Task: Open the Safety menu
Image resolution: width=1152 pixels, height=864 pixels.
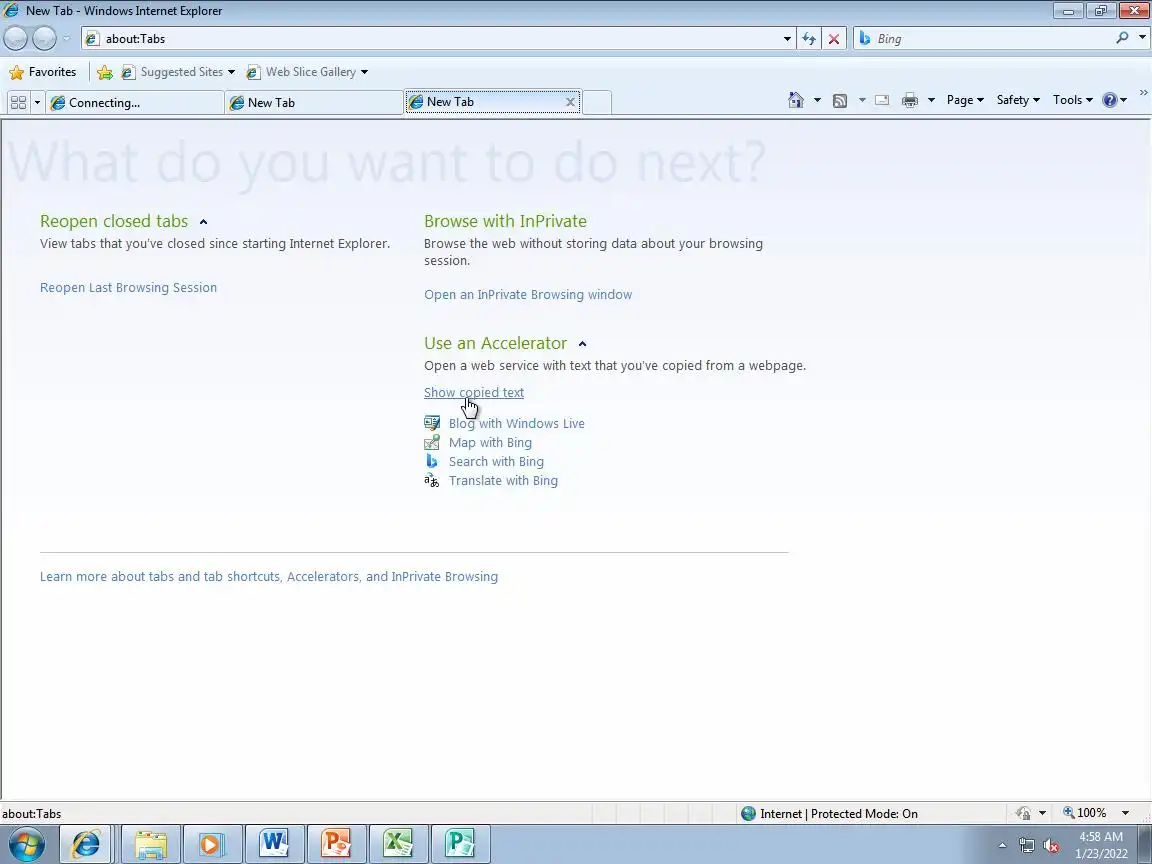Action: (1018, 100)
